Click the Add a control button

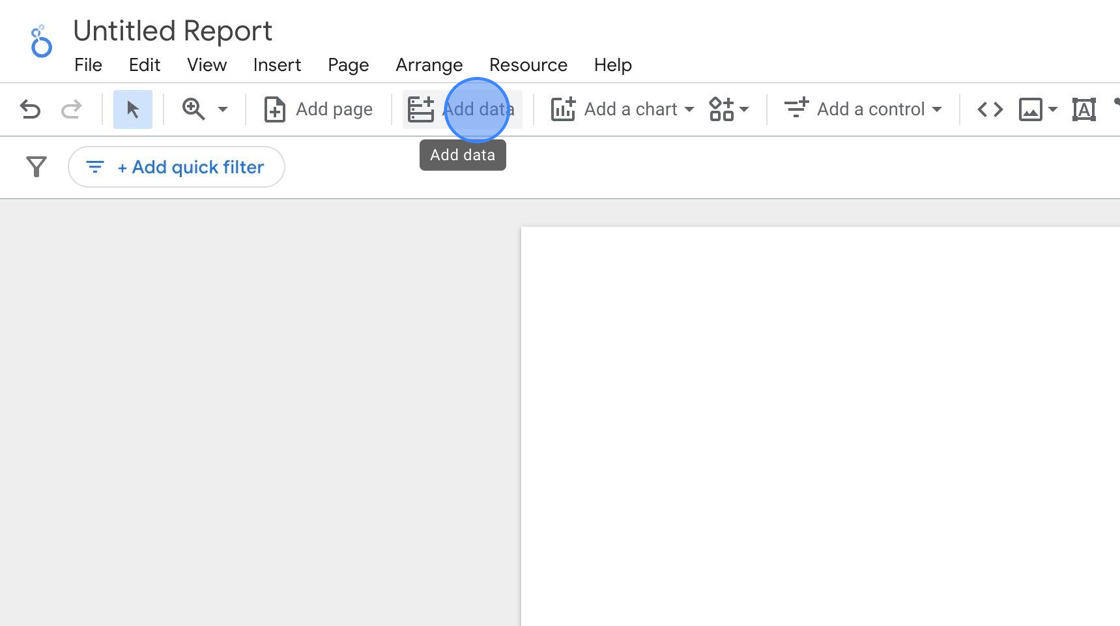click(x=855, y=109)
